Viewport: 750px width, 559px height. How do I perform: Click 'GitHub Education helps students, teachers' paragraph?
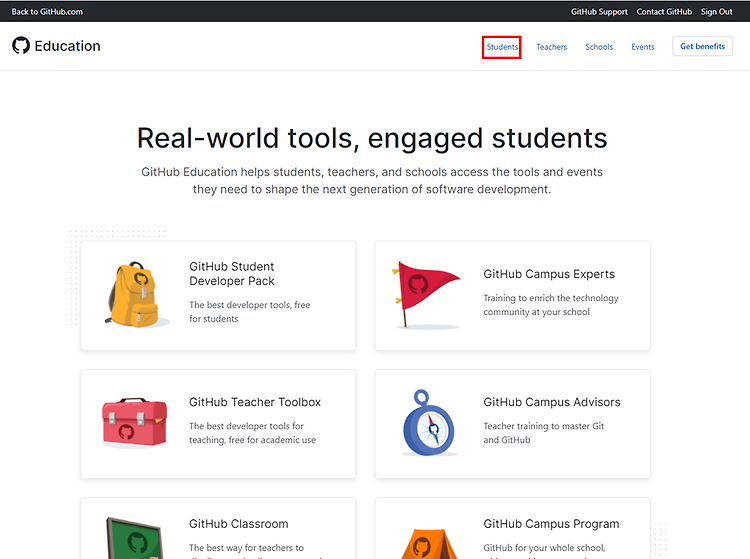coord(372,181)
